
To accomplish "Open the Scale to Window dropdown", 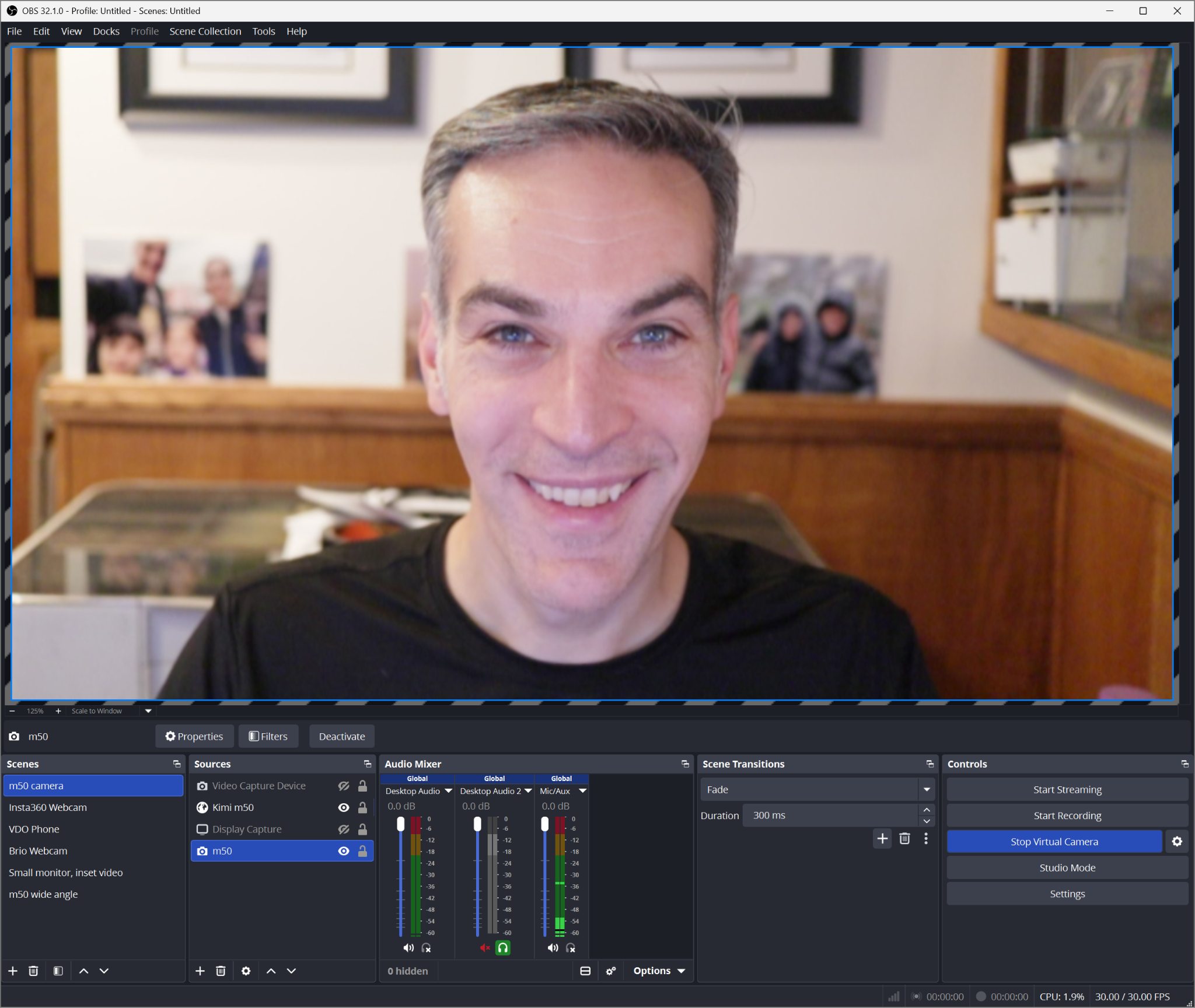I will tap(148, 710).
